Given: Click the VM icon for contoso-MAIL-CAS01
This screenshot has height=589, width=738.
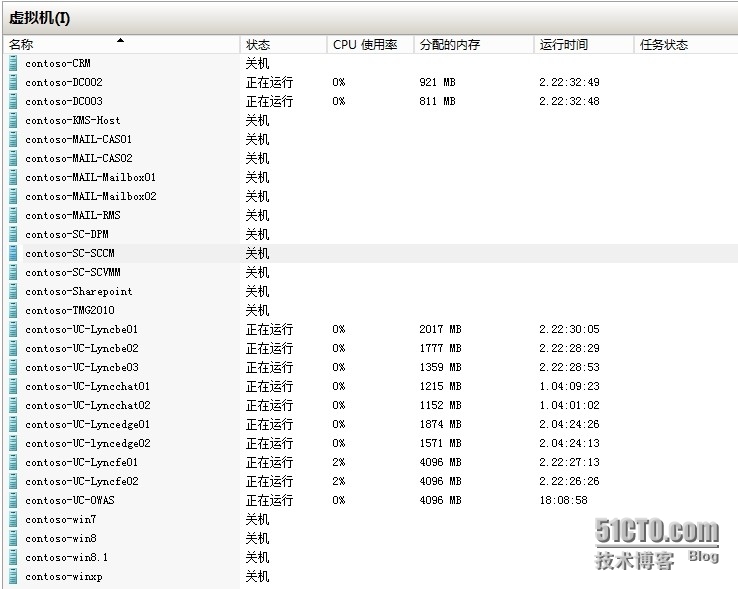Looking at the screenshot, I should (x=13, y=139).
